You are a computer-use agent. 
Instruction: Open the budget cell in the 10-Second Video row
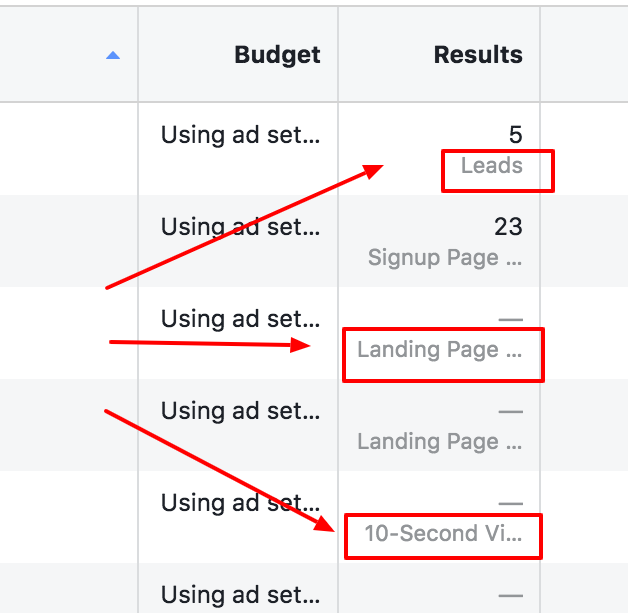(240, 503)
